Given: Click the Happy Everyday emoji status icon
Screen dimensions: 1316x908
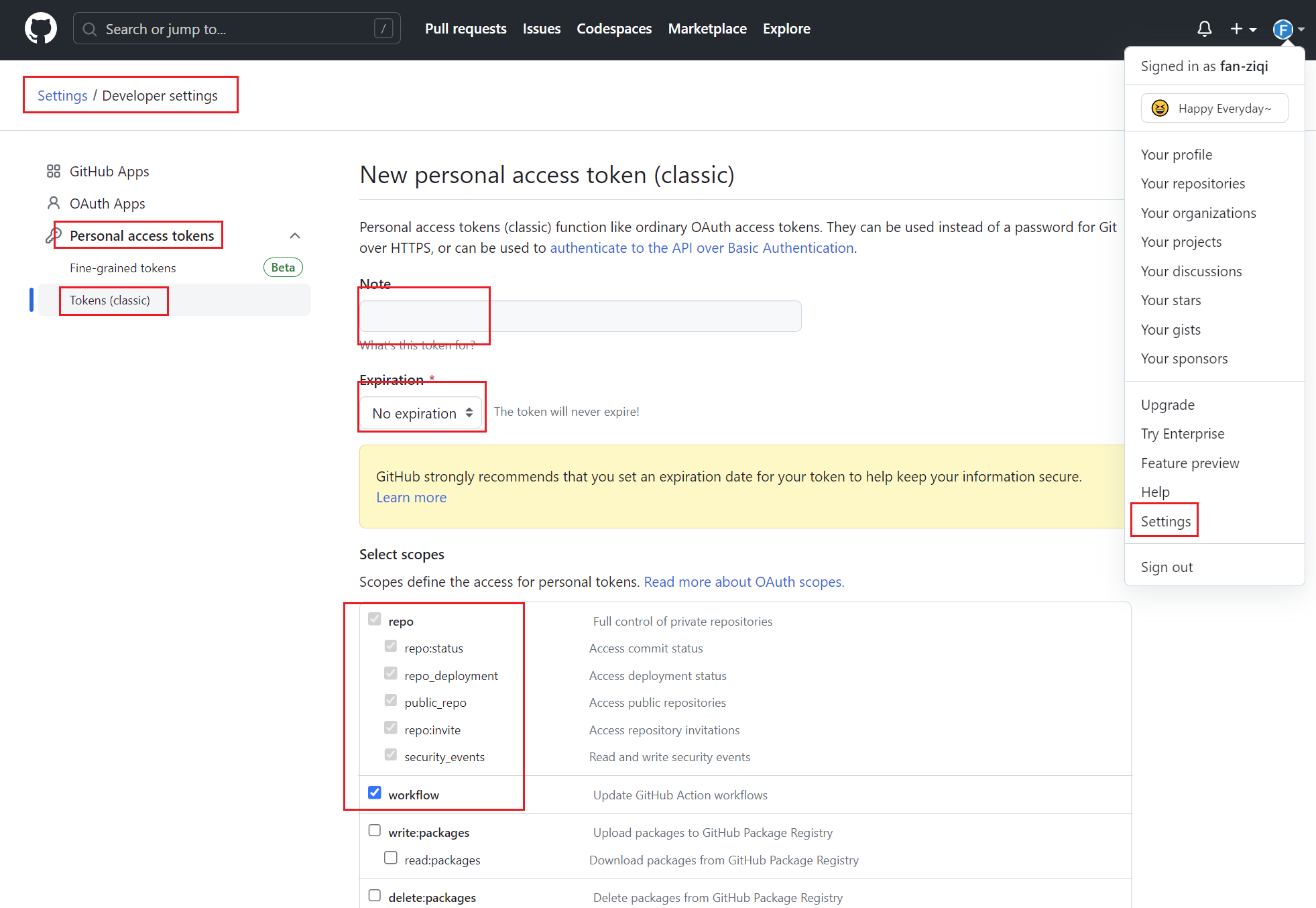Looking at the screenshot, I should (1160, 108).
